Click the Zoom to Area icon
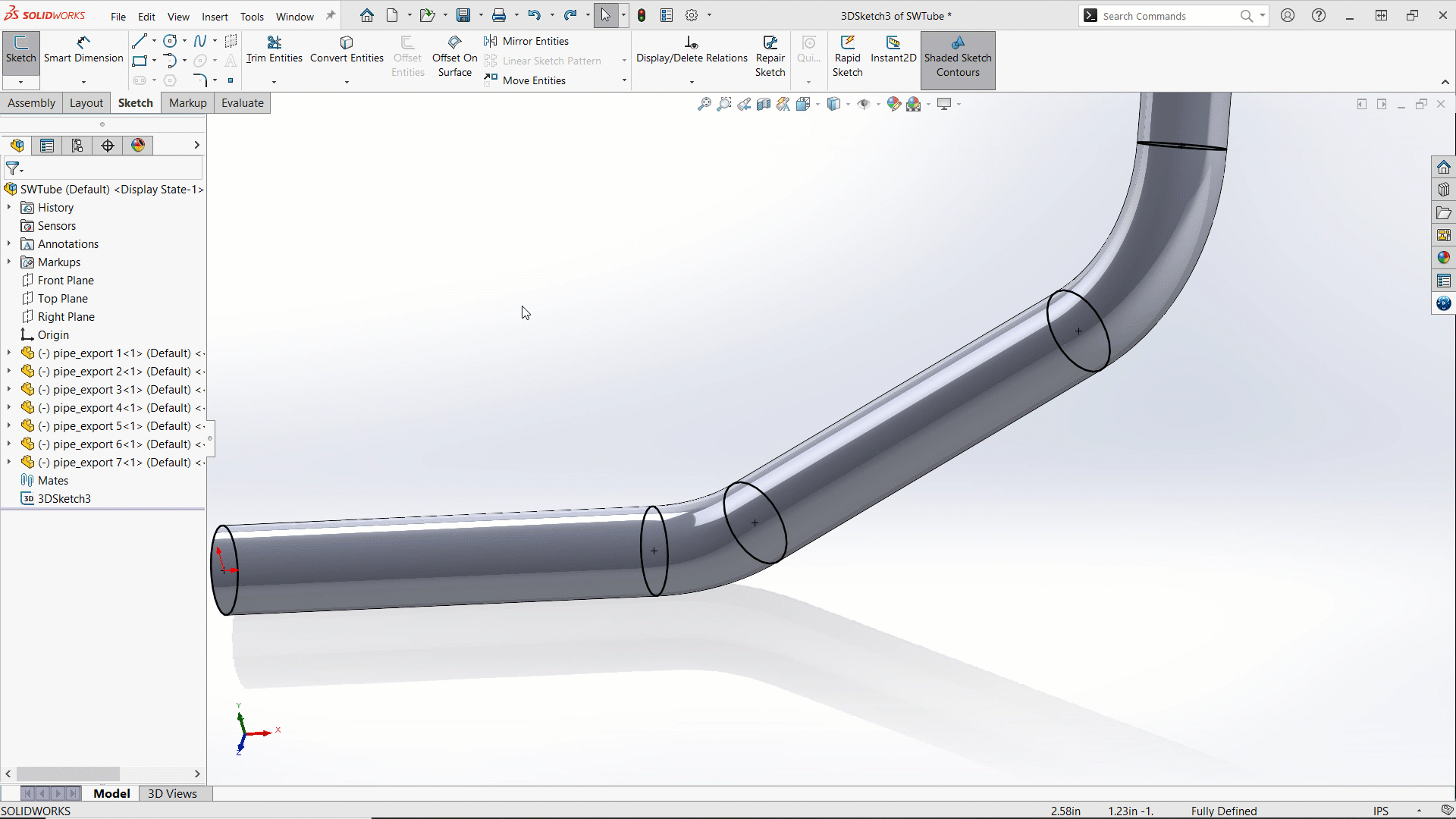Screen dimensions: 1456x819 click(724, 104)
